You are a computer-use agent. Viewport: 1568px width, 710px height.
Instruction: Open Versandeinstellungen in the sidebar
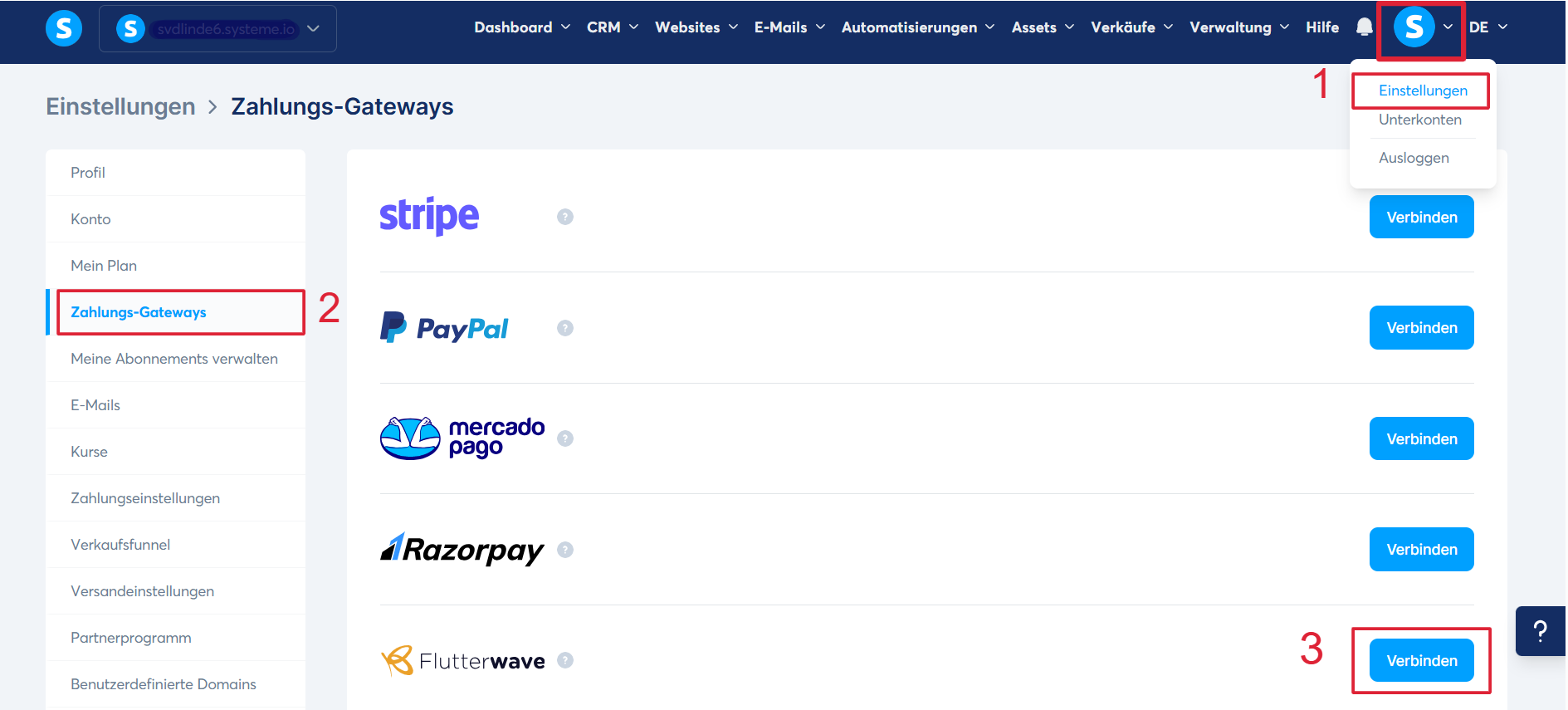[176, 591]
